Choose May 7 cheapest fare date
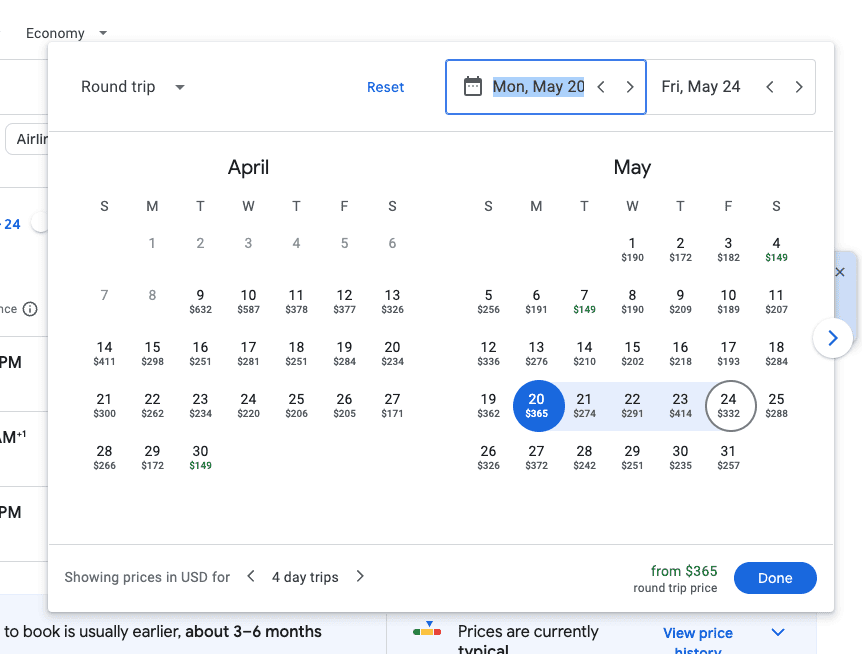The image size is (862, 654). click(x=584, y=300)
